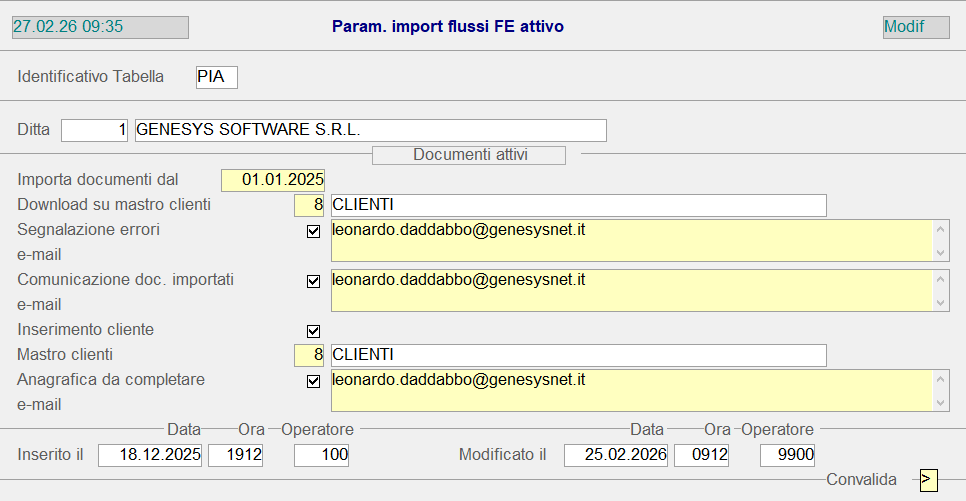Click the Segnalazione errori e-mail text area
Image resolution: width=966 pixels, height=501 pixels.
tap(630, 241)
